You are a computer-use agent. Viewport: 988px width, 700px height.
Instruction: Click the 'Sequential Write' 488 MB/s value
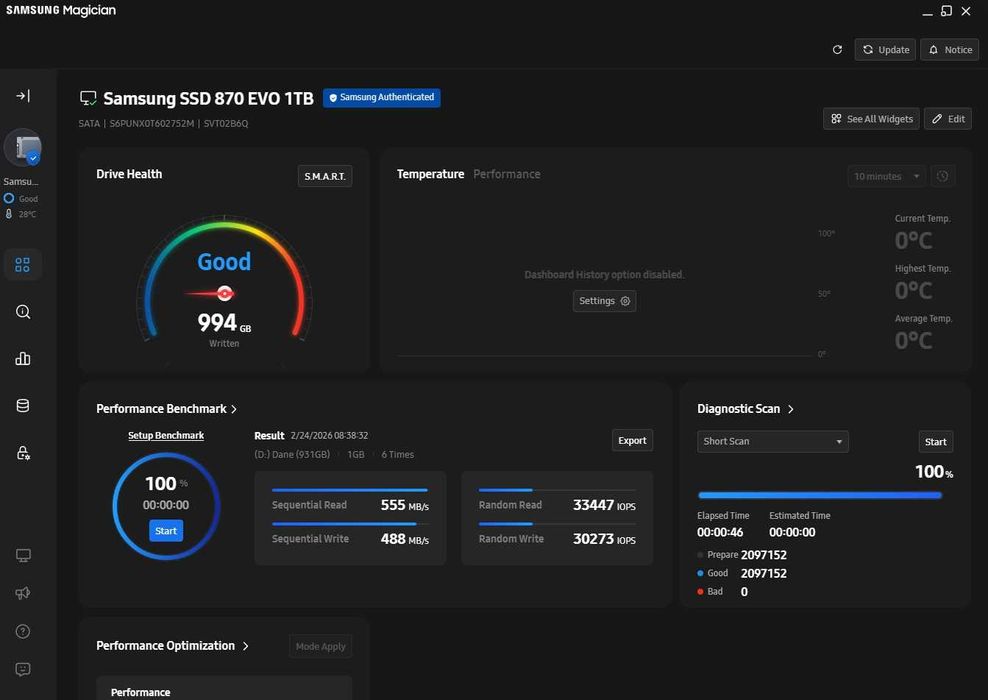tap(405, 539)
